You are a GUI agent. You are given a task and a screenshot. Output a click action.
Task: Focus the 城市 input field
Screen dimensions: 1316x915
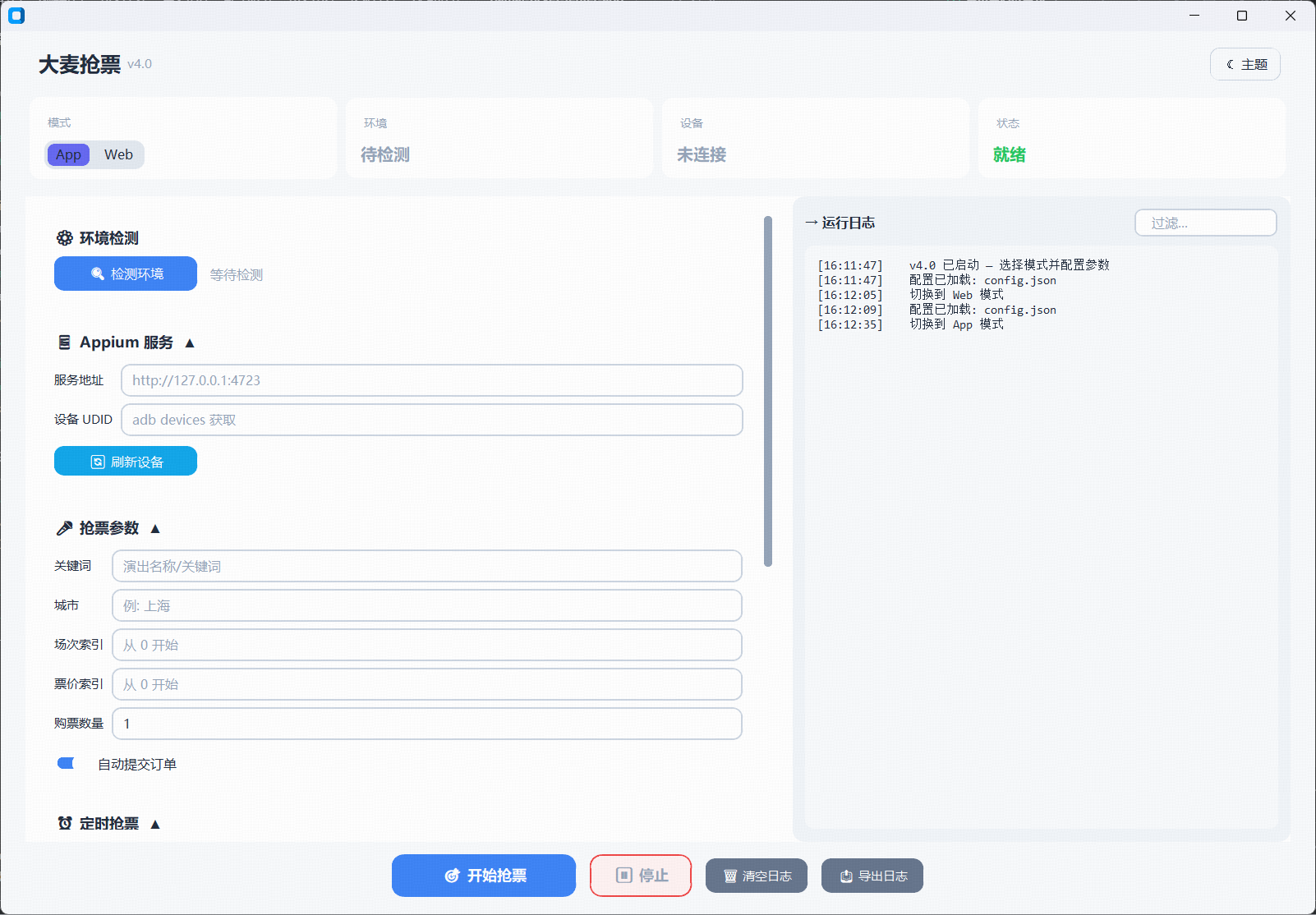427,605
